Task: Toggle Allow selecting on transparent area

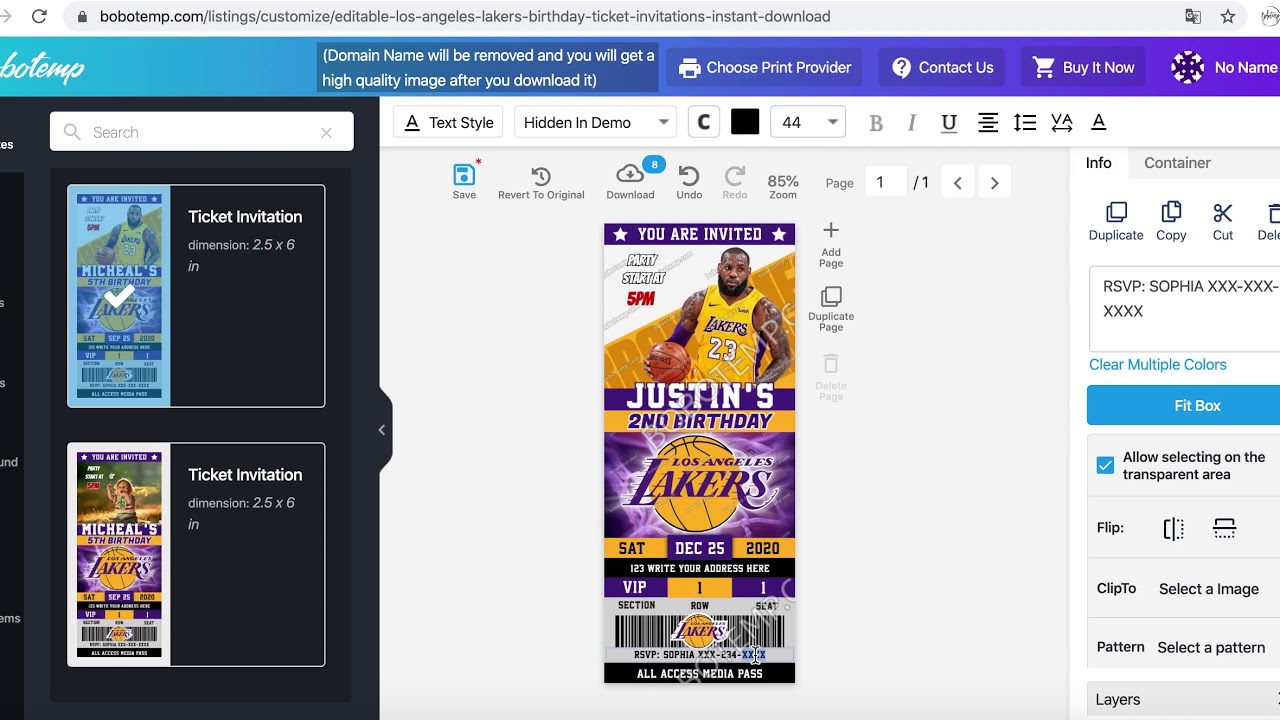Action: click(1105, 465)
